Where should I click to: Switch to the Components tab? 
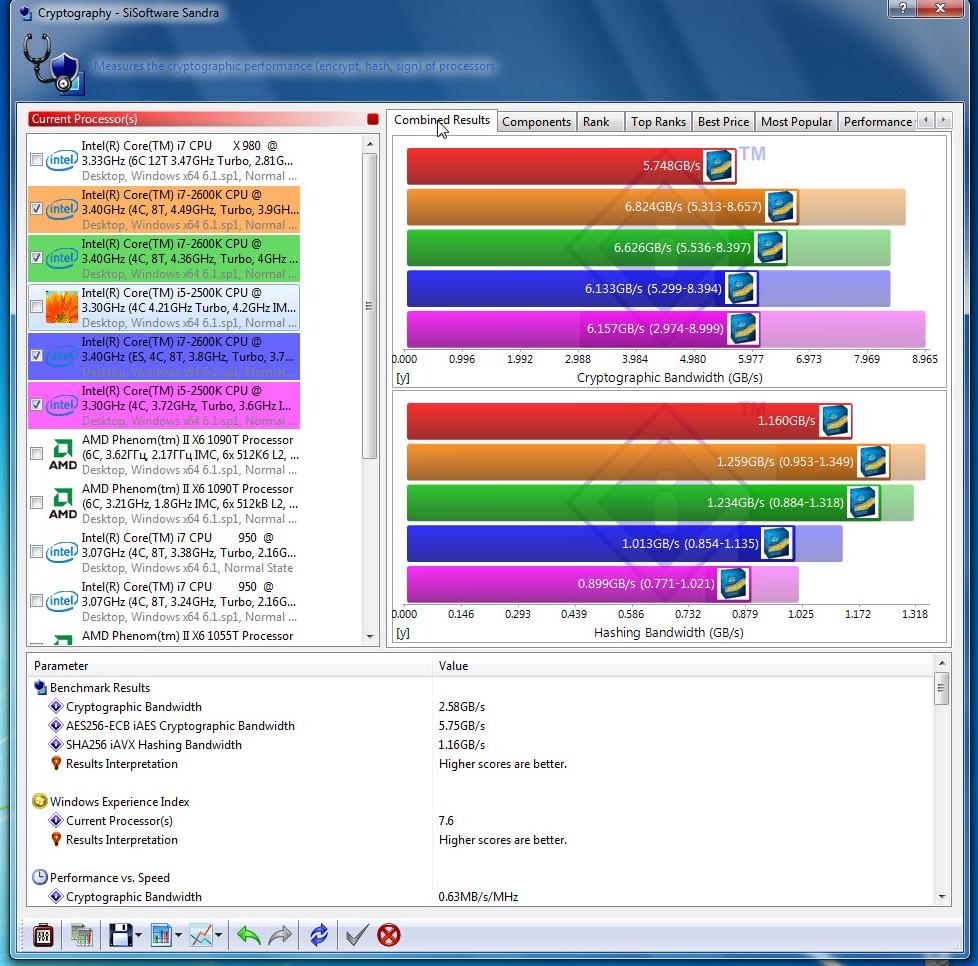click(536, 122)
